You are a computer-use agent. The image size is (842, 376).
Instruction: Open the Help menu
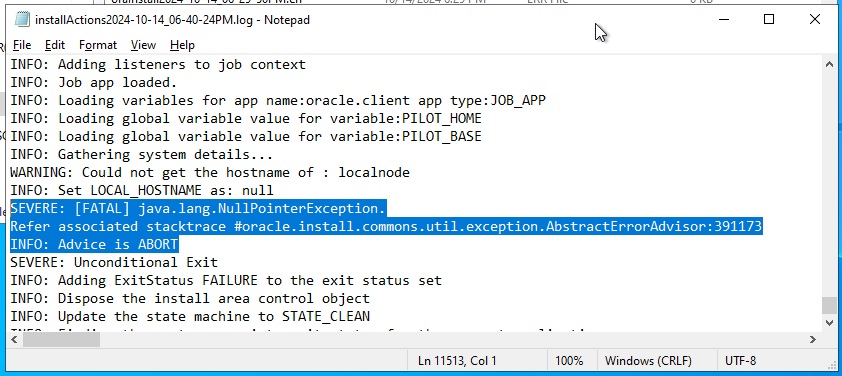point(182,45)
